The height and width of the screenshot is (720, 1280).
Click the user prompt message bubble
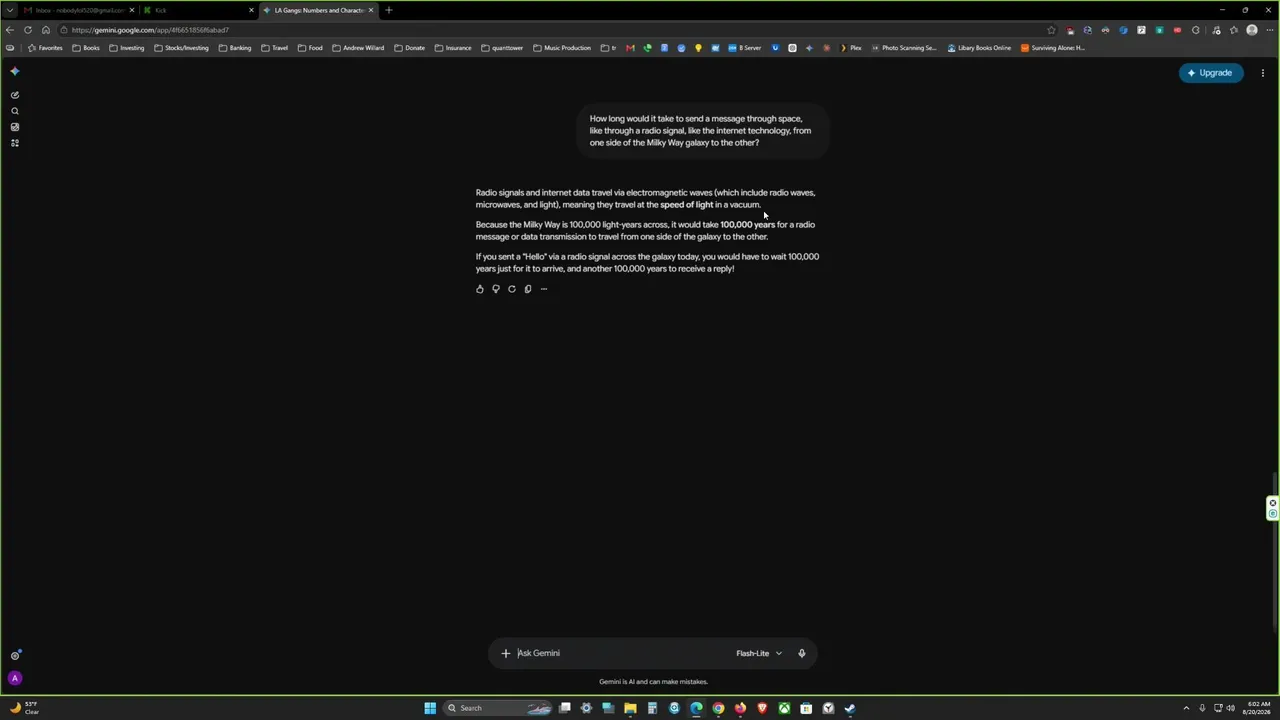pos(704,131)
